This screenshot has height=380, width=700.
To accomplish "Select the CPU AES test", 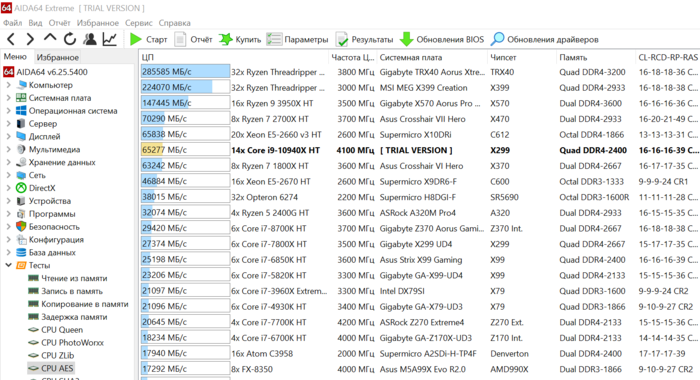I will click(x=51, y=368).
